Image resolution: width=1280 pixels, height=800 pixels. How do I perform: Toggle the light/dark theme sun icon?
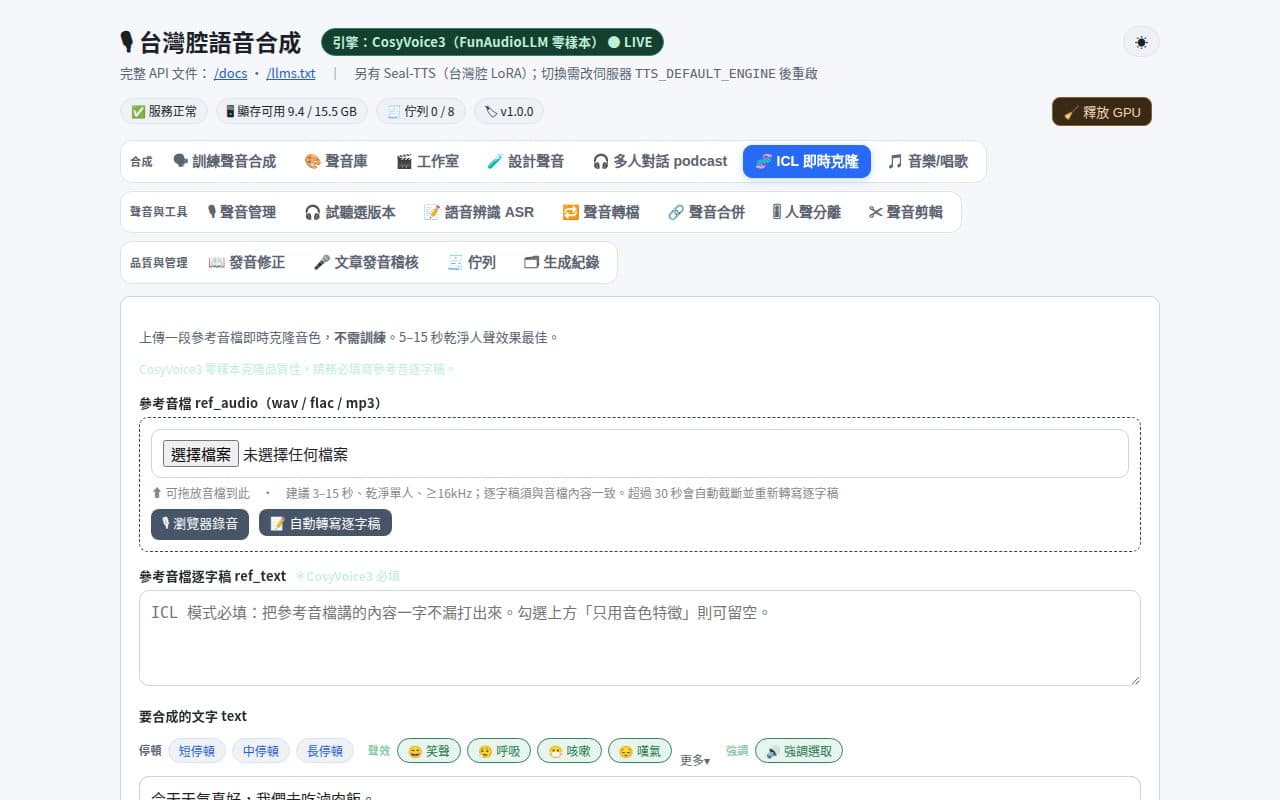tap(1141, 42)
